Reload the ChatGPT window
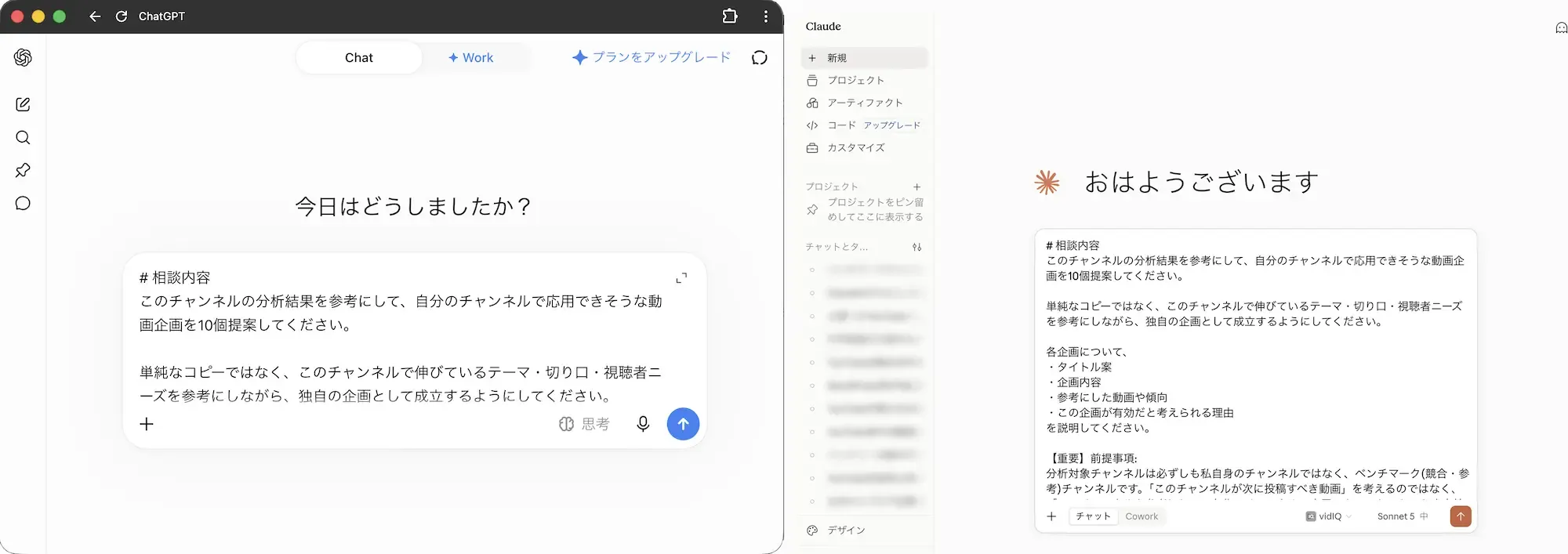The image size is (1568, 554). 122,16
